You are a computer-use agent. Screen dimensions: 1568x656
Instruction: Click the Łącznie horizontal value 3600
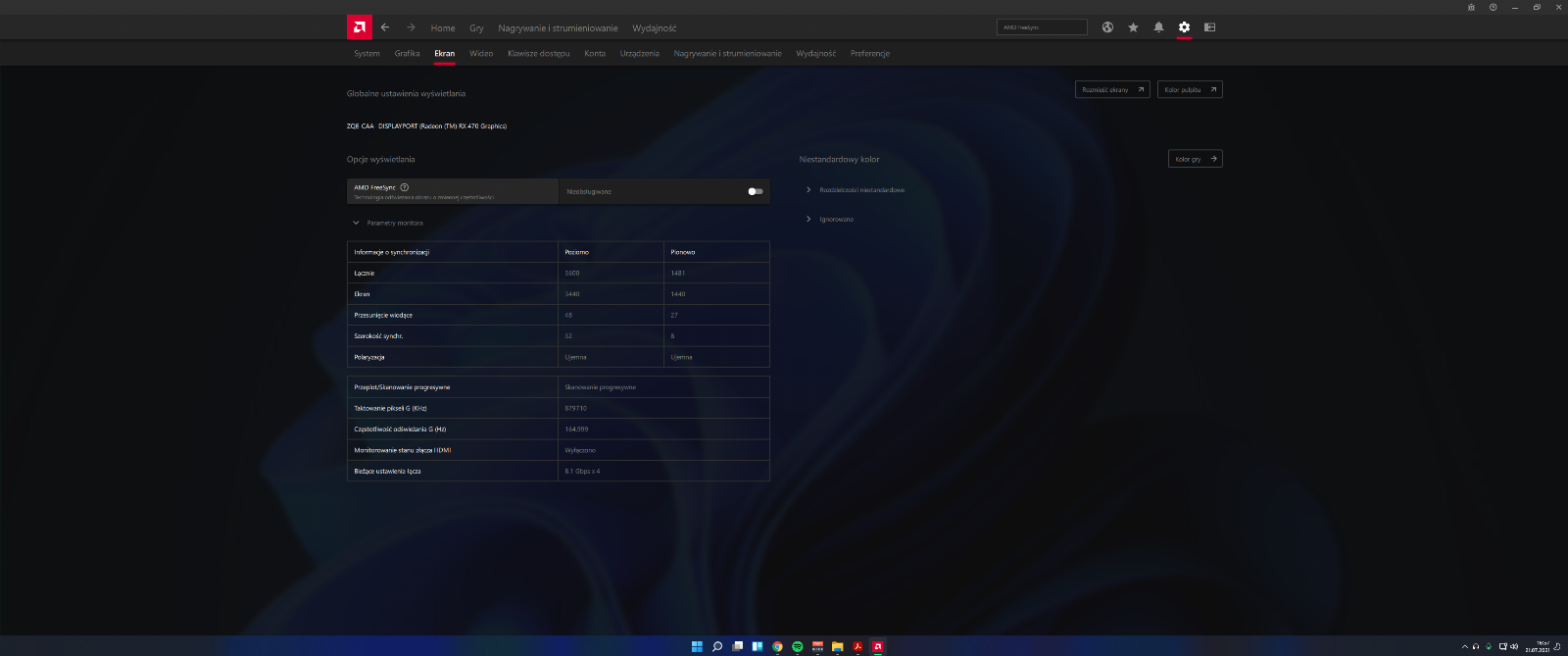coord(572,274)
